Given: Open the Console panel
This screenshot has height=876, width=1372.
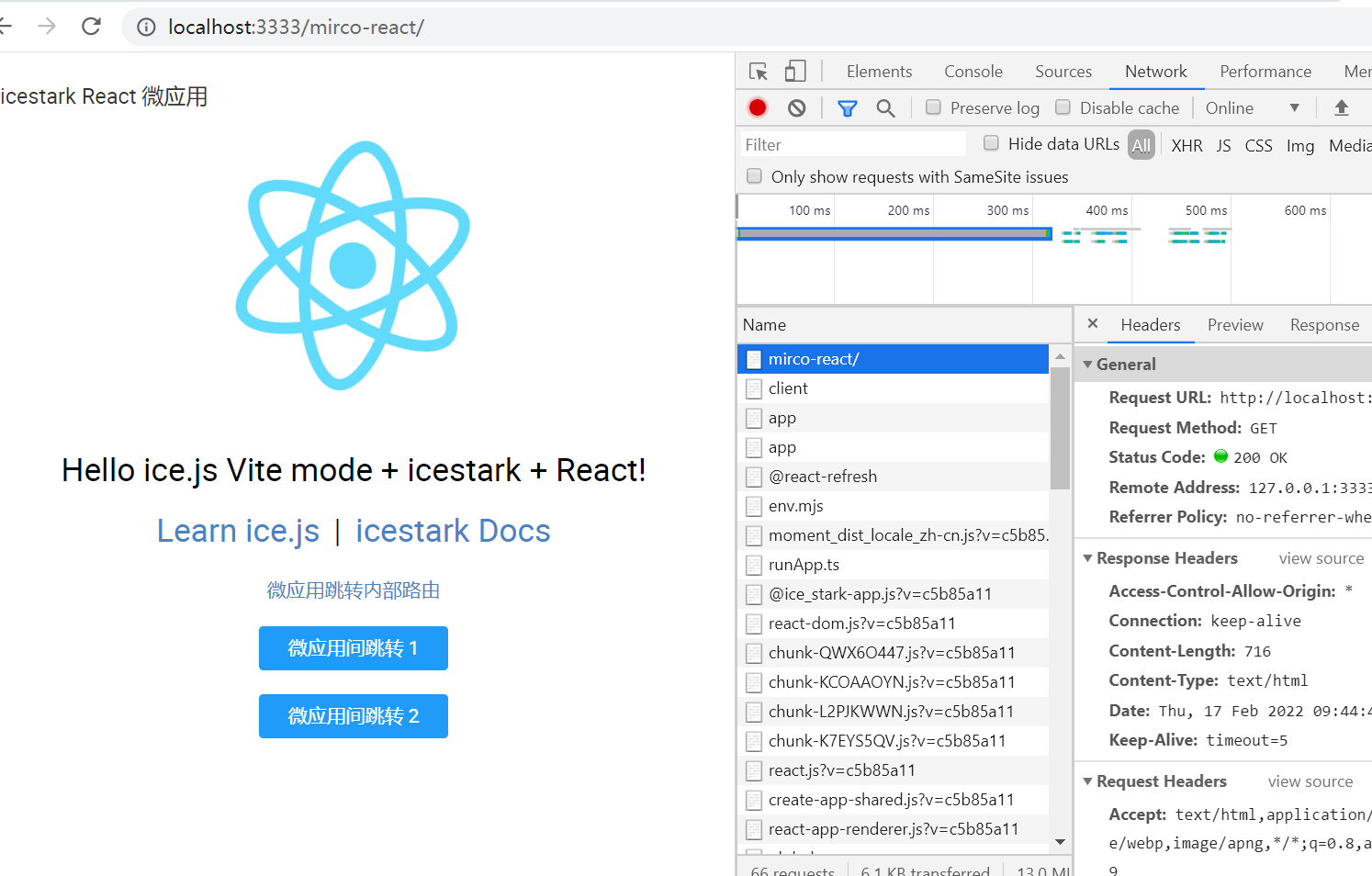Looking at the screenshot, I should [973, 71].
